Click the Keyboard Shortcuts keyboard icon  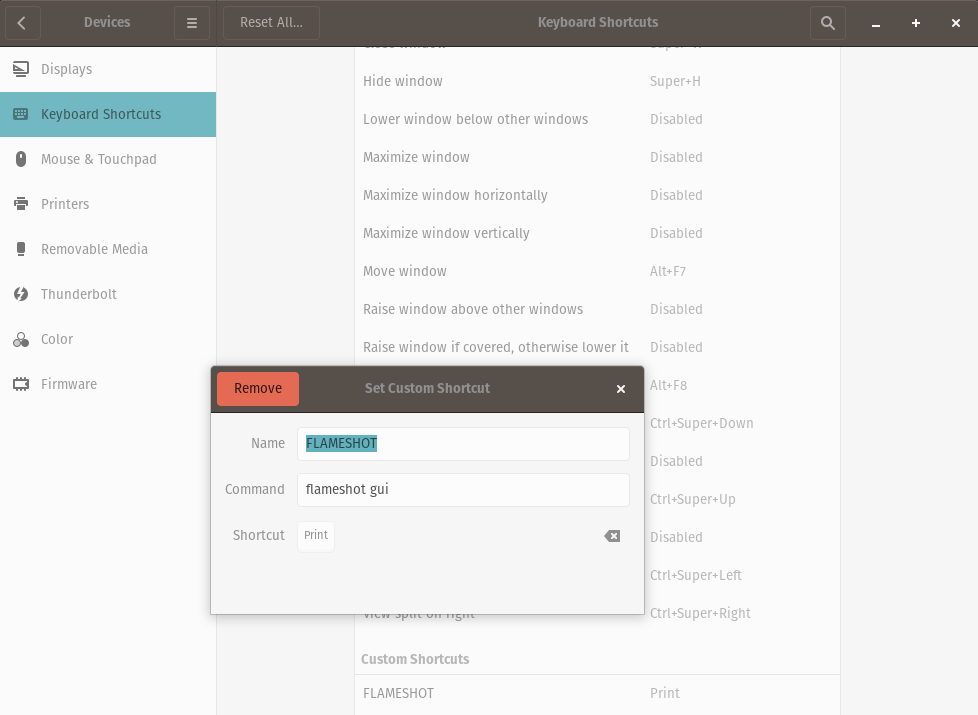tap(21, 114)
